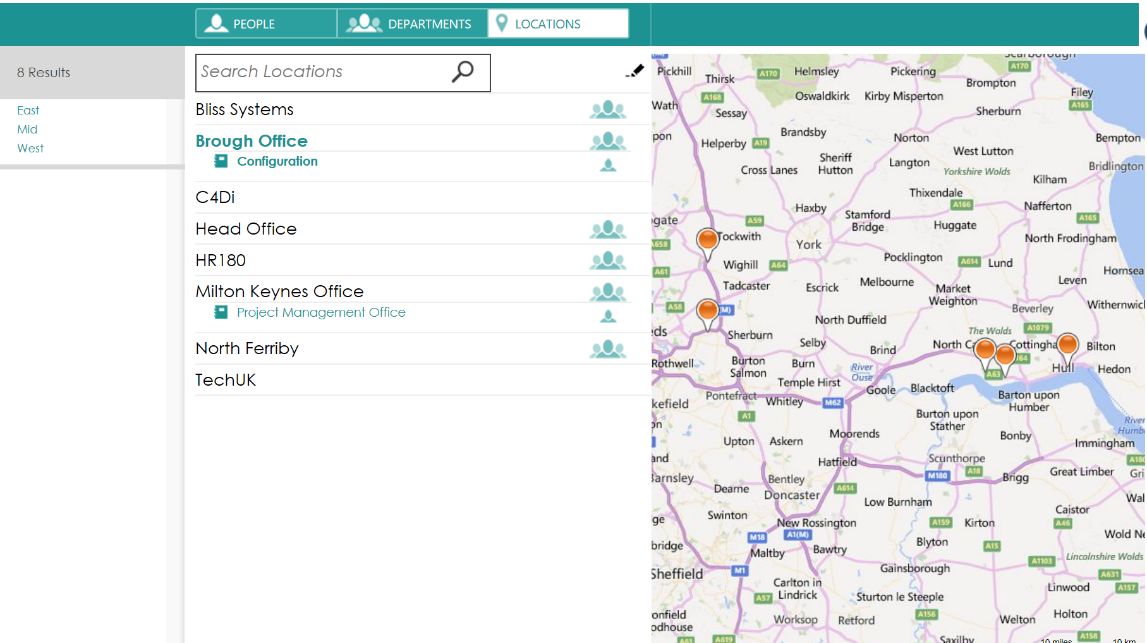
Task: Switch to the People tab
Action: coord(265,24)
